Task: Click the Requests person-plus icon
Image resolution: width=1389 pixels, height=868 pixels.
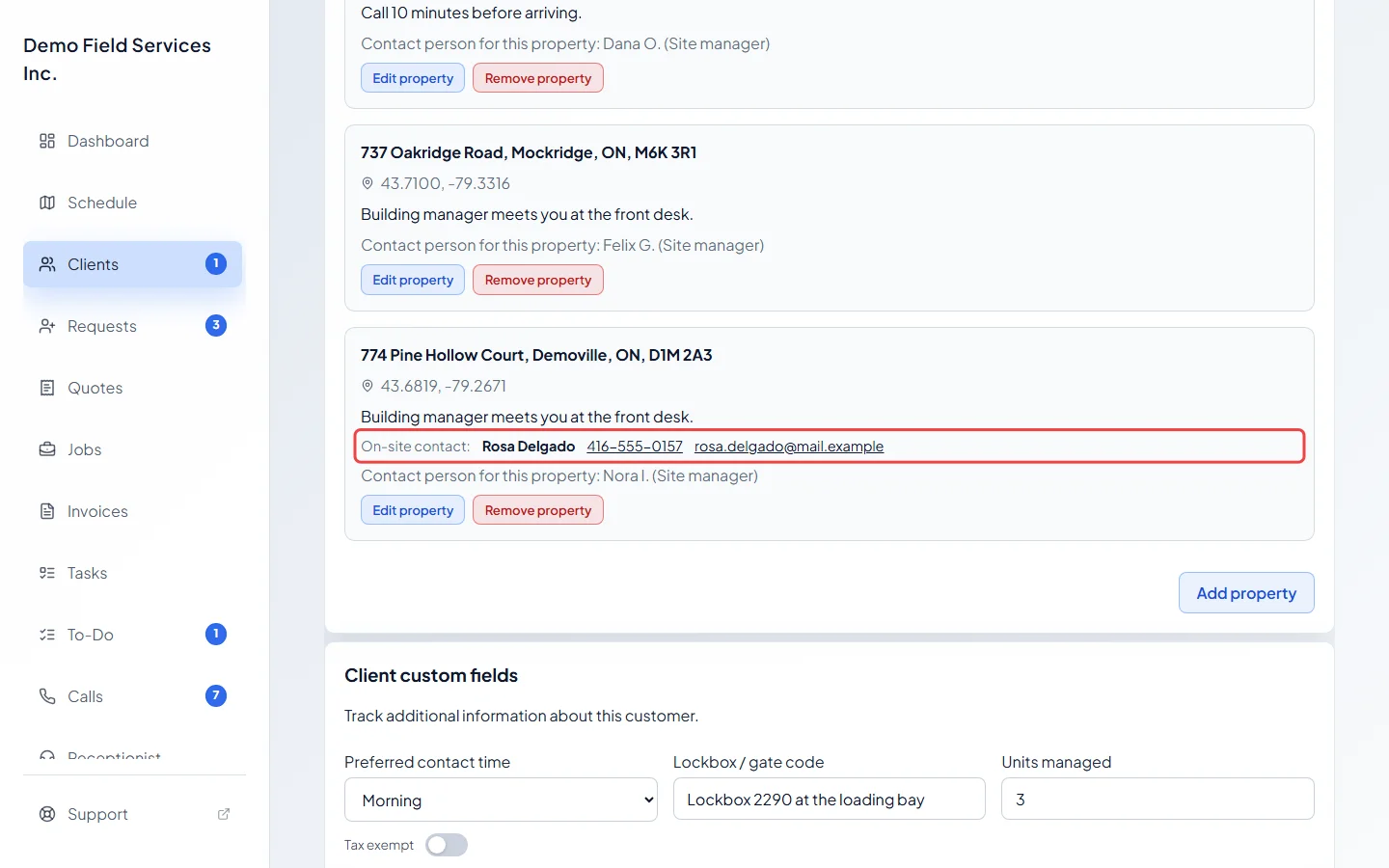Action: [47, 326]
